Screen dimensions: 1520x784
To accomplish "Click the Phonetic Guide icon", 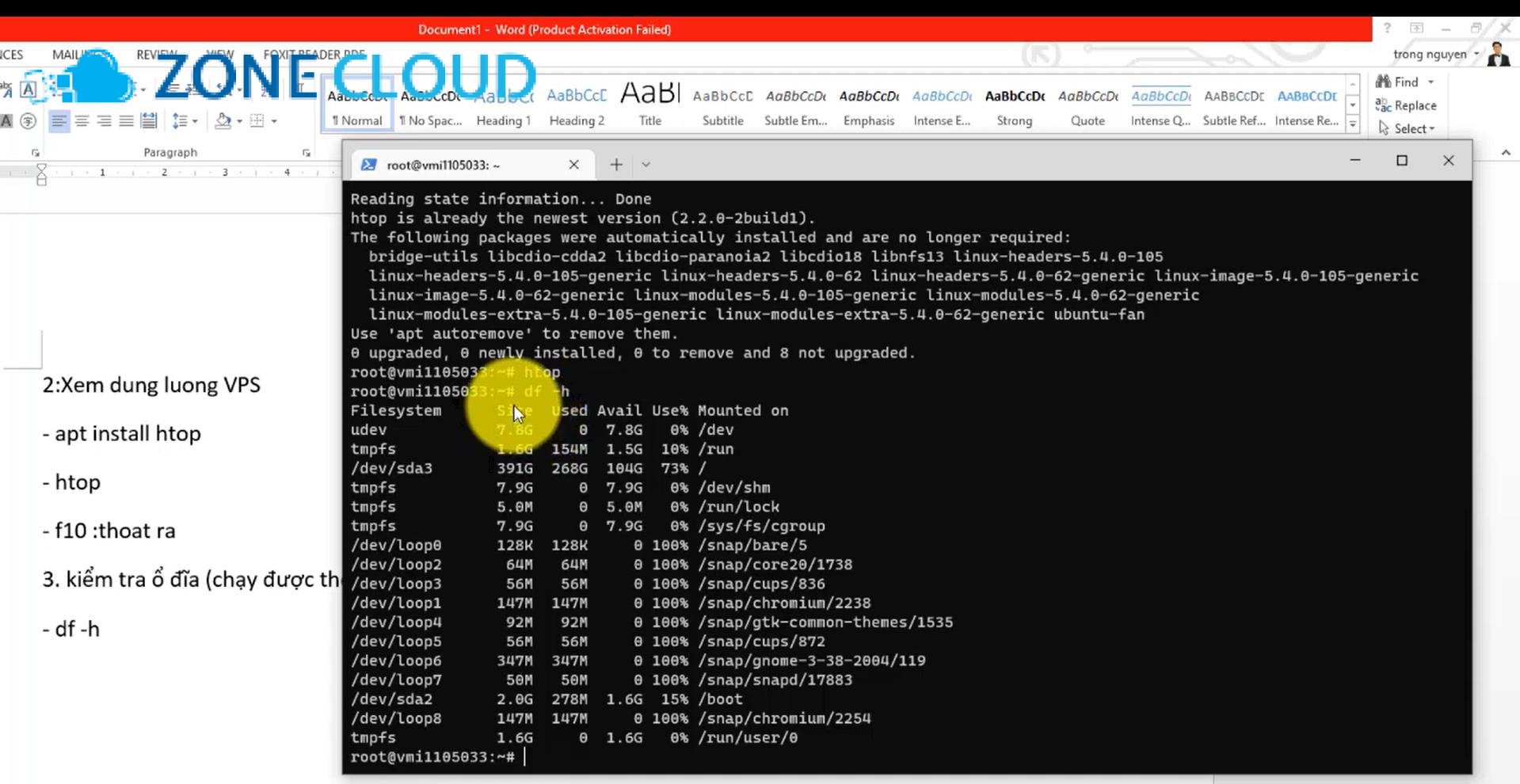I will (28, 122).
